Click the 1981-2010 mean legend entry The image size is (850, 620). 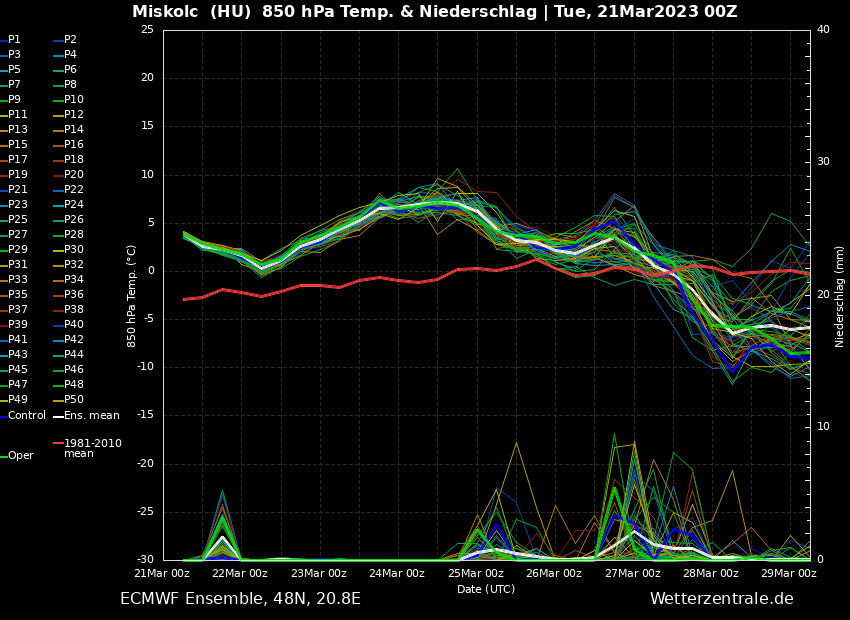pos(92,448)
